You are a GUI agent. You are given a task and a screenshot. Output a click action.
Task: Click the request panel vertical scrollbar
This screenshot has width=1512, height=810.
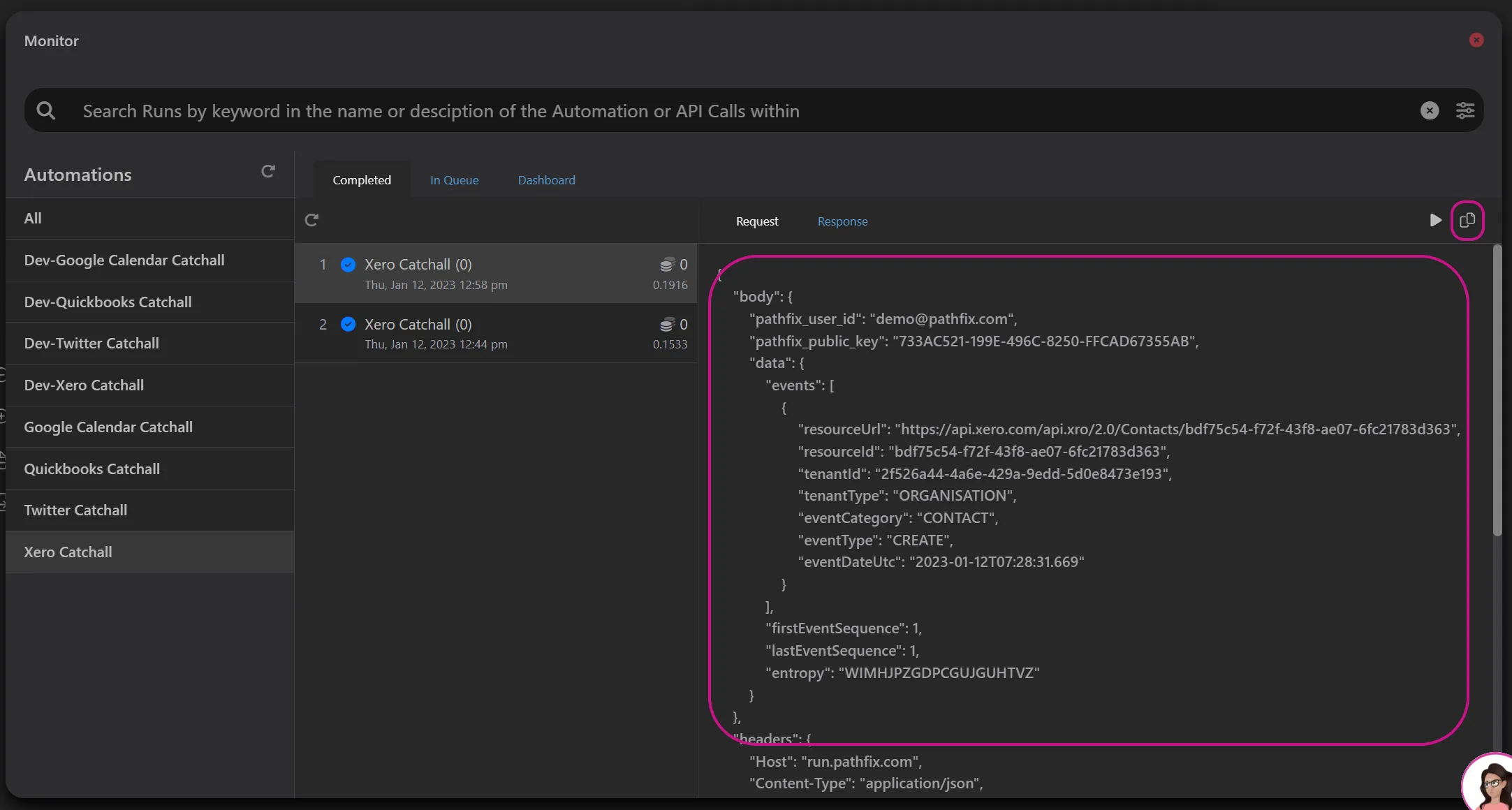click(x=1497, y=391)
